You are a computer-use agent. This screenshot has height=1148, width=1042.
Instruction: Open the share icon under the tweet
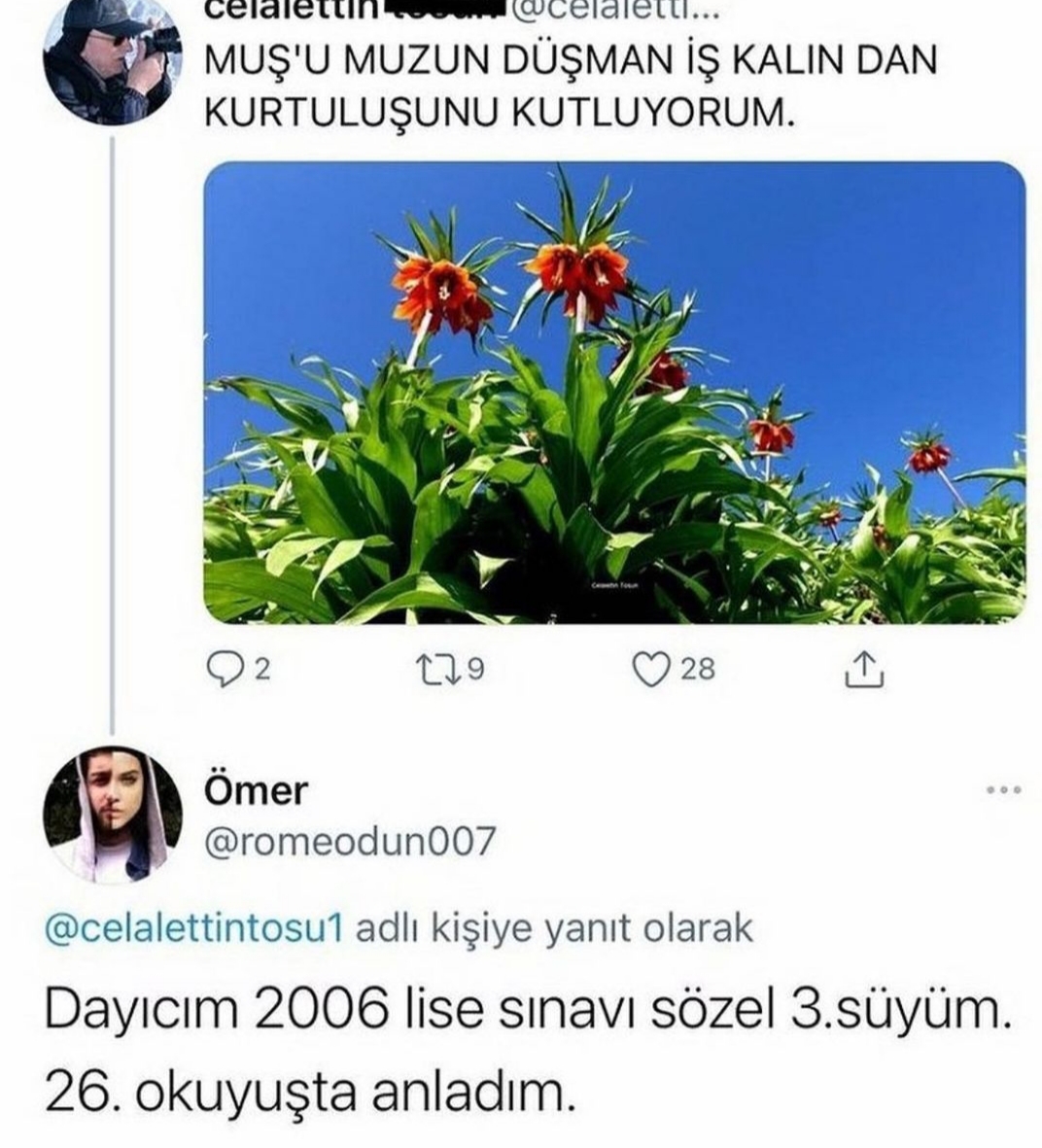pos(864,669)
